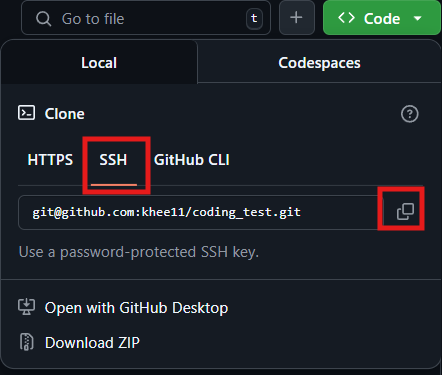Click the search magnifier icon in Go to file

43,19
